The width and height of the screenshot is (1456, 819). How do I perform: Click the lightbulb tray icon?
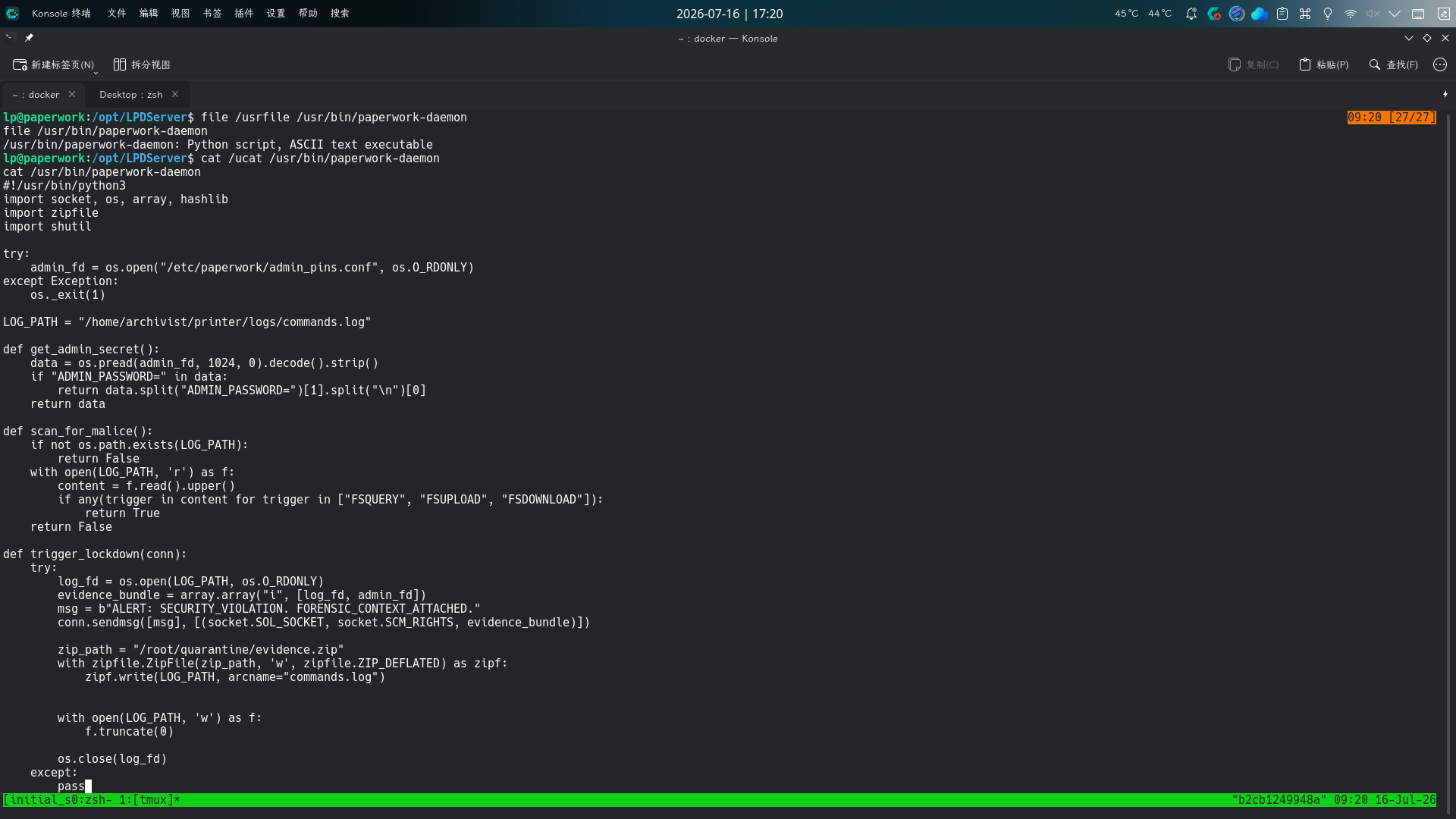point(1328,14)
